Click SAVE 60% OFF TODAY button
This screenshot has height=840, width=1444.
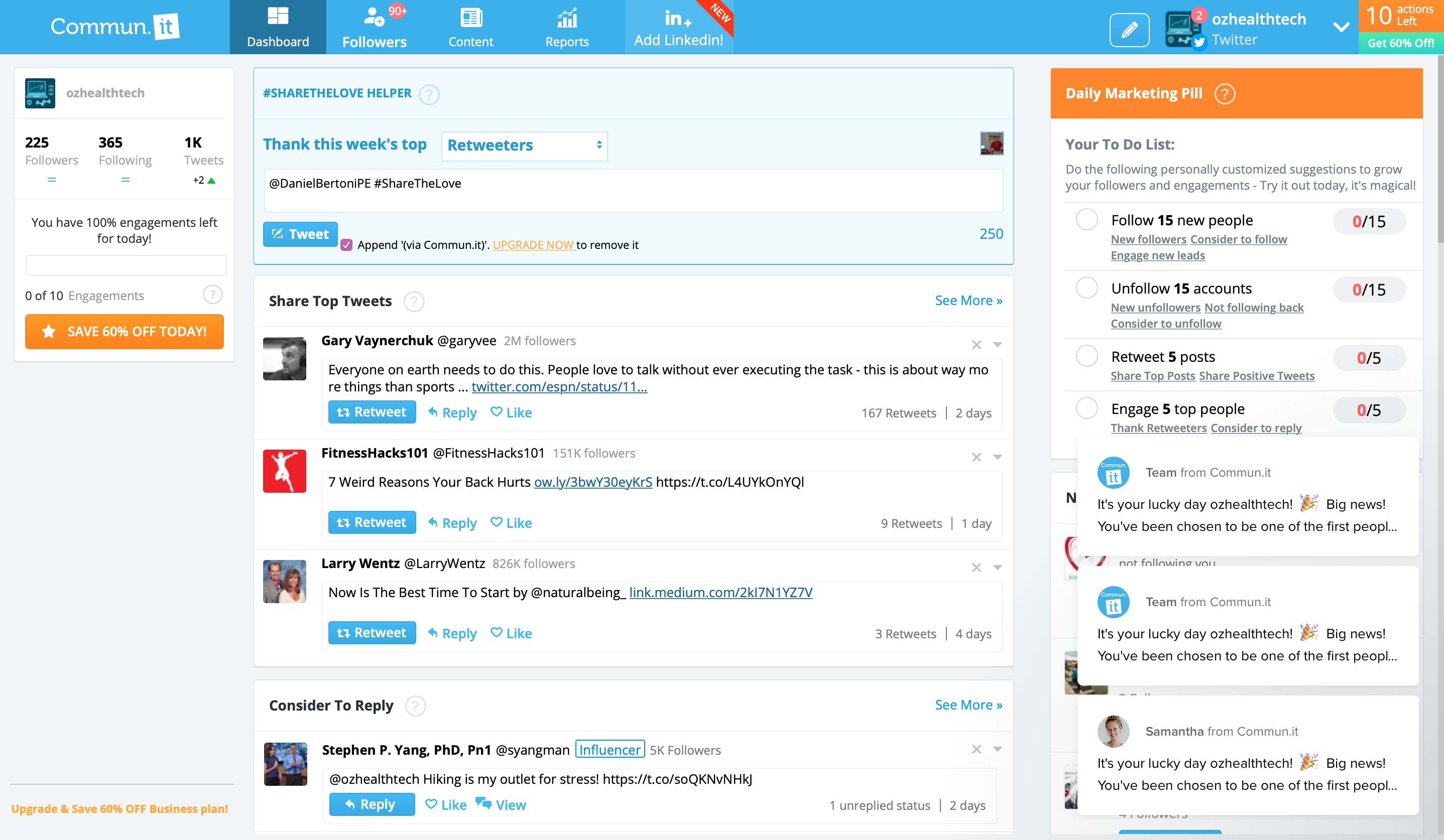point(125,332)
